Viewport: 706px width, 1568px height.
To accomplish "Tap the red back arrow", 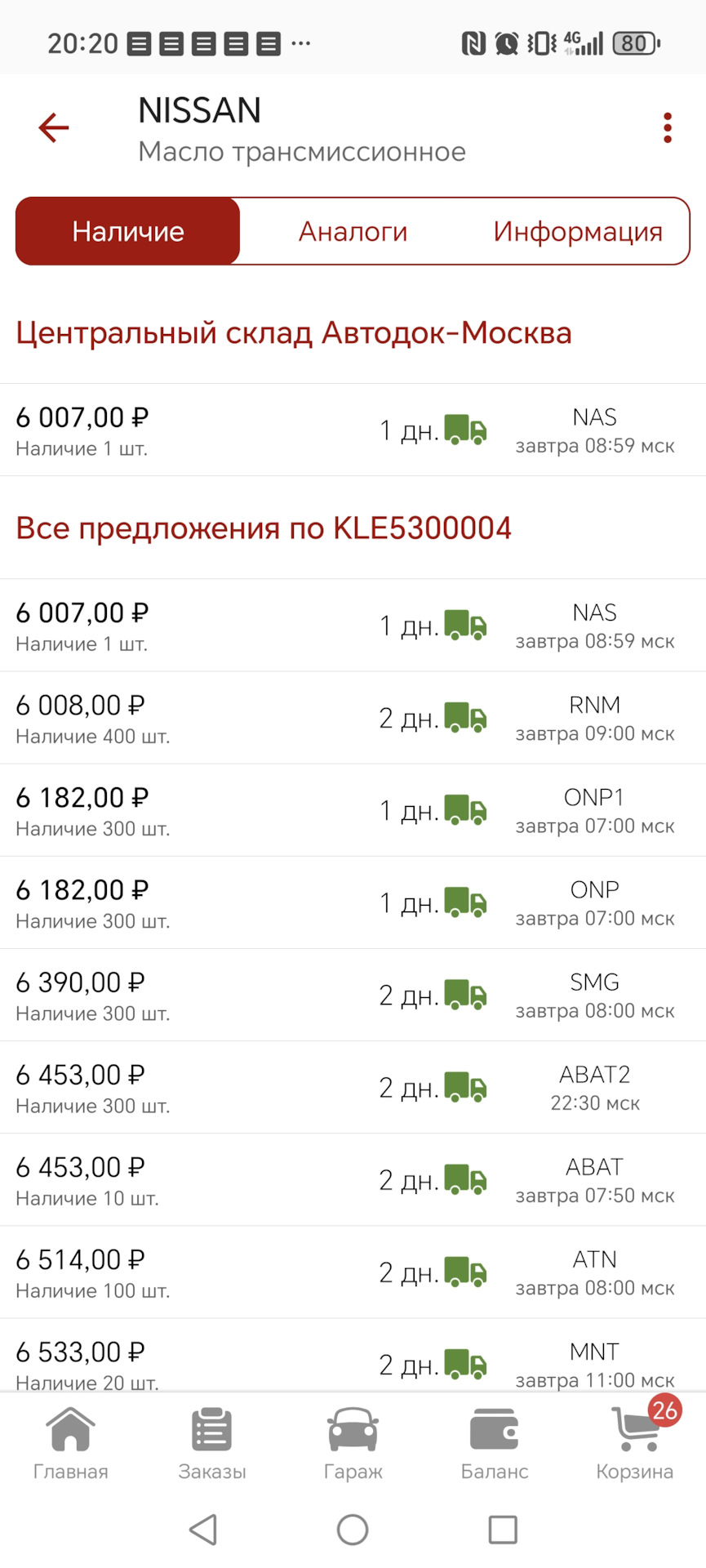I will point(54,127).
